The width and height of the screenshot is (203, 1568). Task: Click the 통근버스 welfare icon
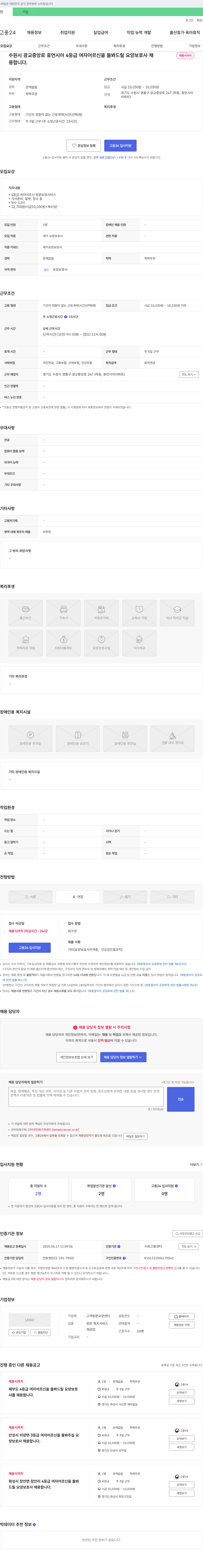(26, 613)
